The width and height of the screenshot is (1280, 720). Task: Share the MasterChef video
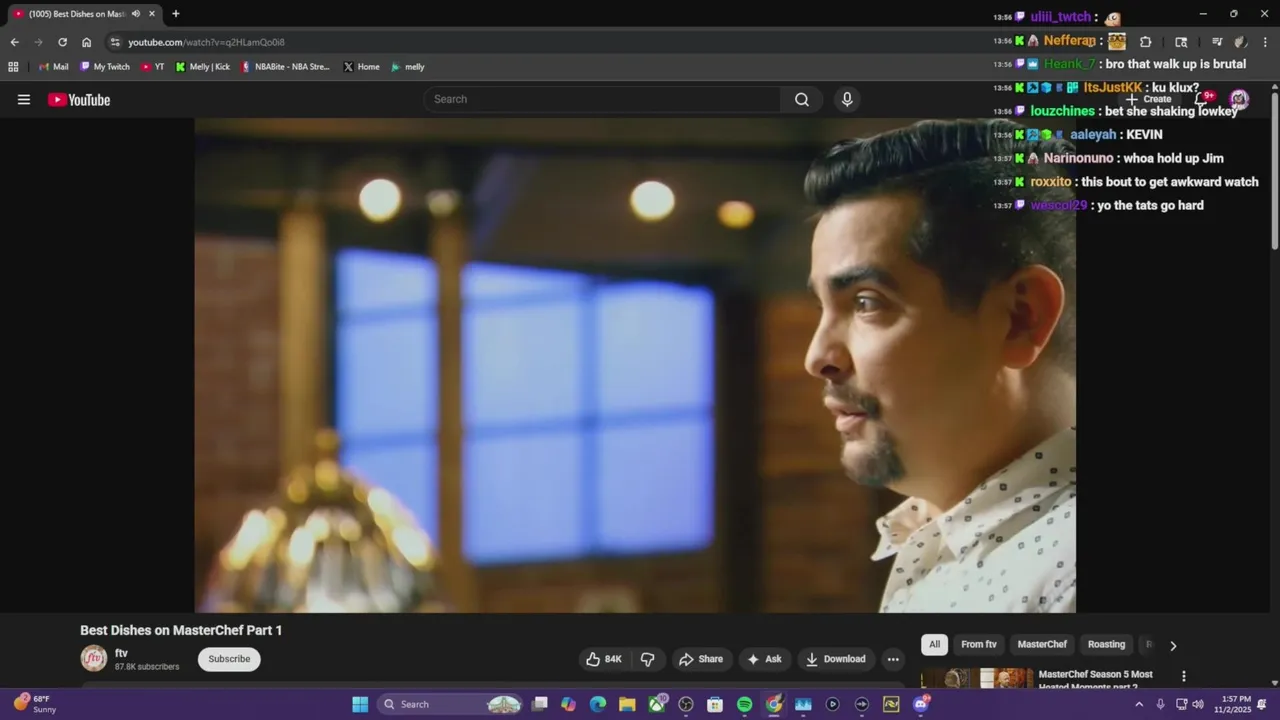pos(700,659)
